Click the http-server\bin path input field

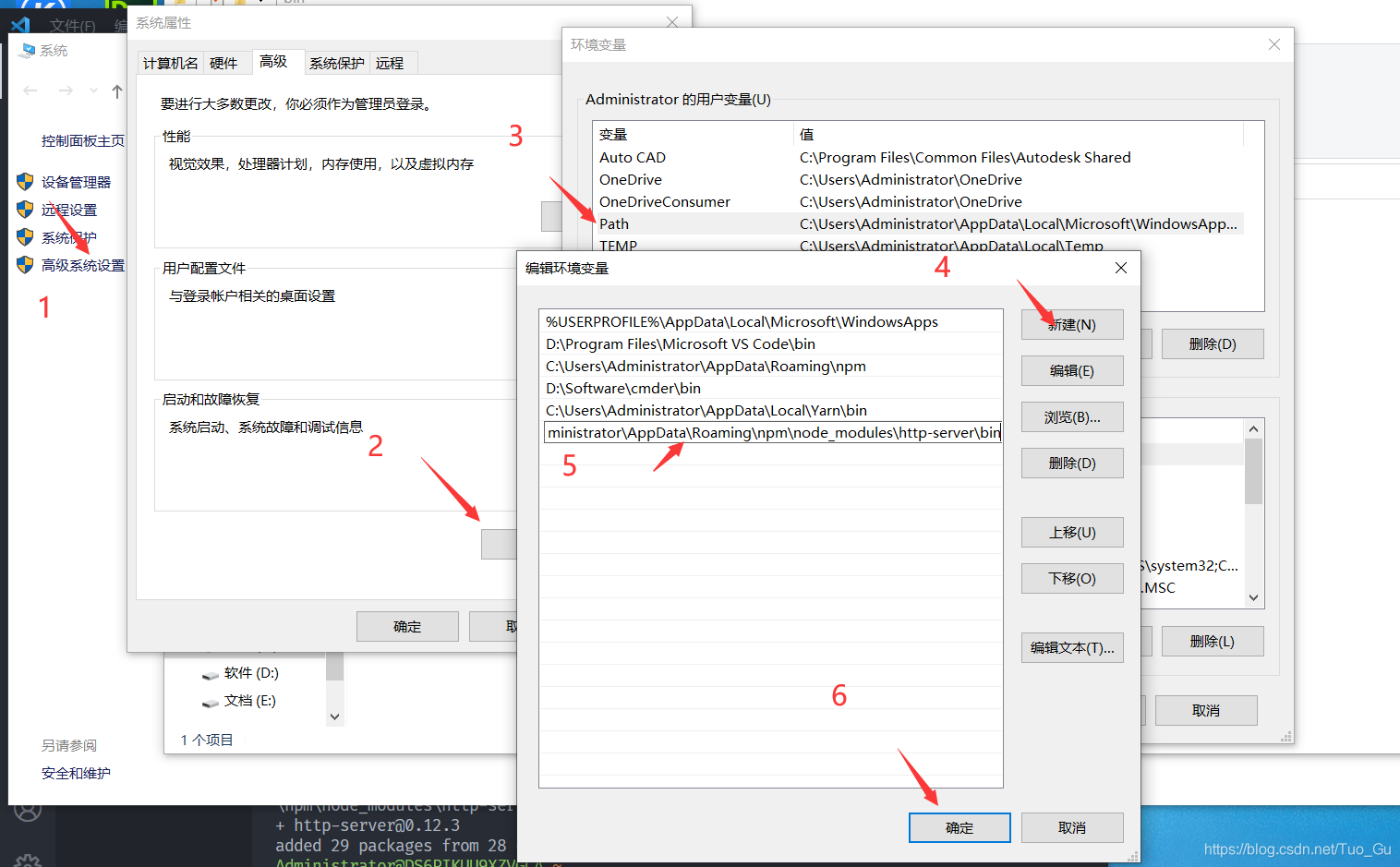click(773, 433)
